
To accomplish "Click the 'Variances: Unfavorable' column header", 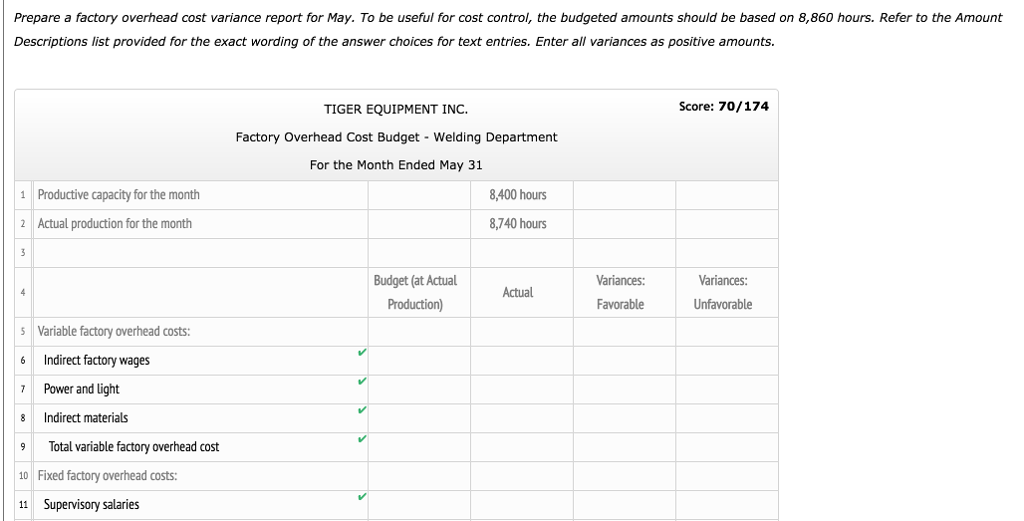I will [727, 292].
